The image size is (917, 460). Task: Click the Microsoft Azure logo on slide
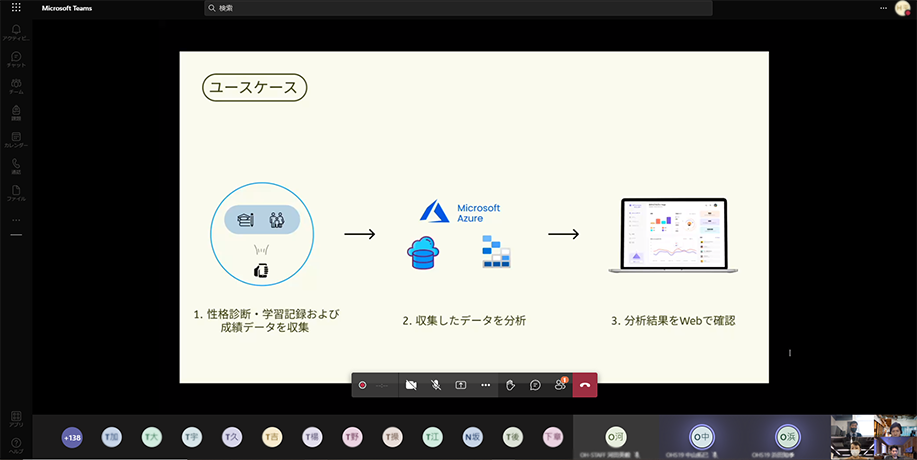tap(460, 212)
